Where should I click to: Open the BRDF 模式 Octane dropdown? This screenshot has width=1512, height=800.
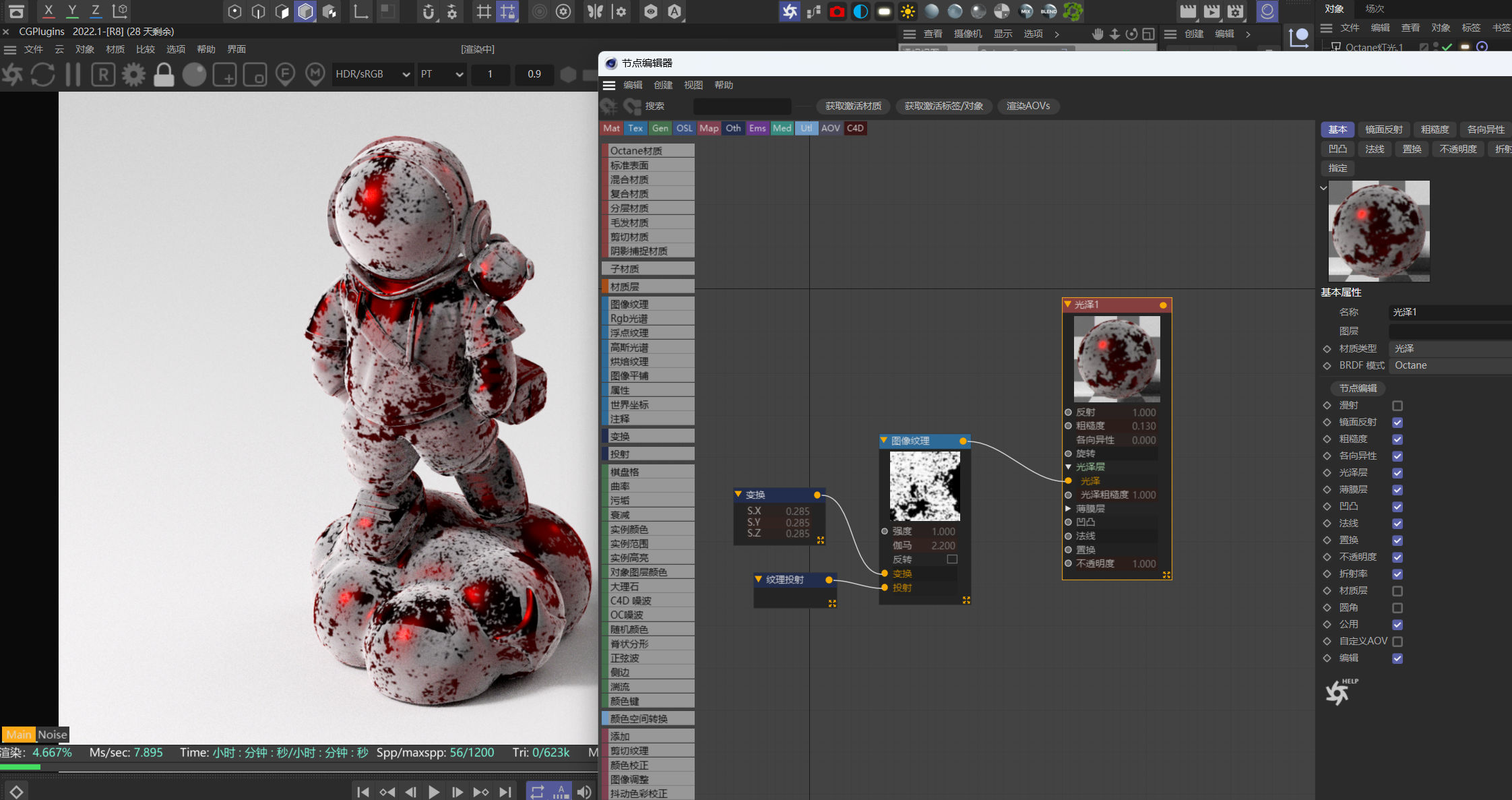click(1451, 365)
